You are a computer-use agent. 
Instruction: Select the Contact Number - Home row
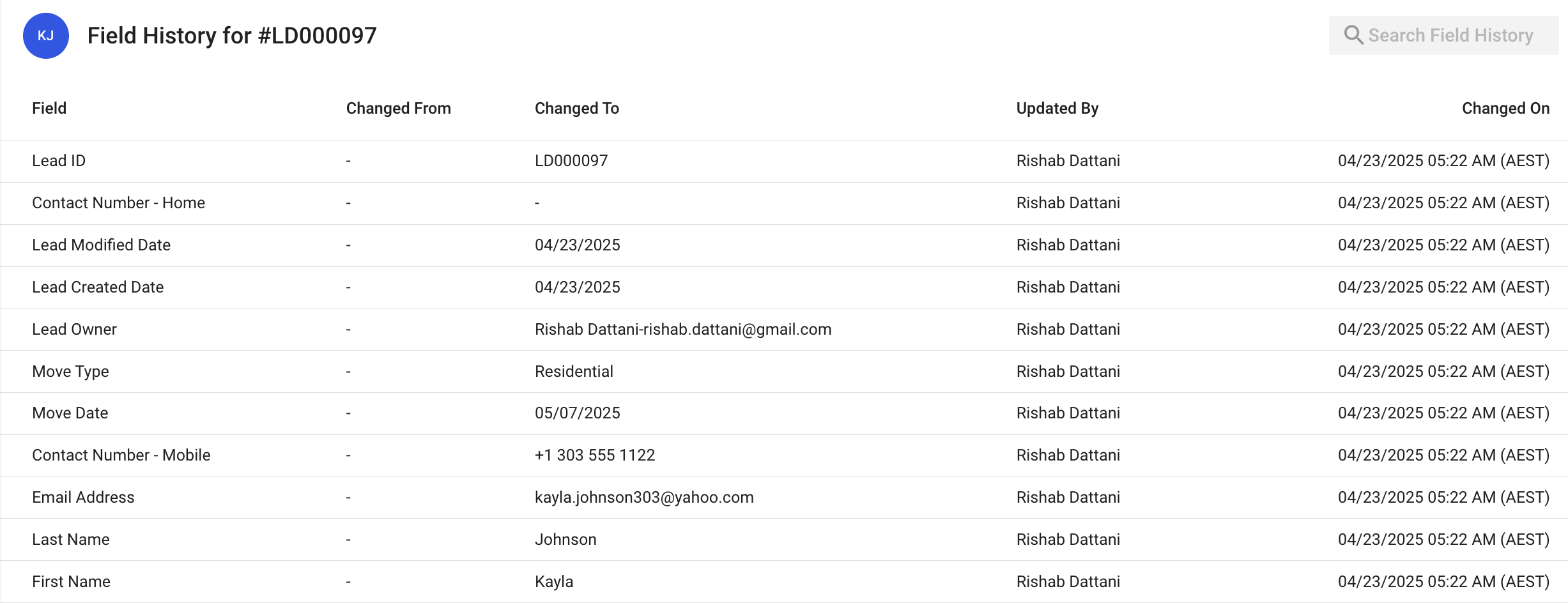coord(118,203)
